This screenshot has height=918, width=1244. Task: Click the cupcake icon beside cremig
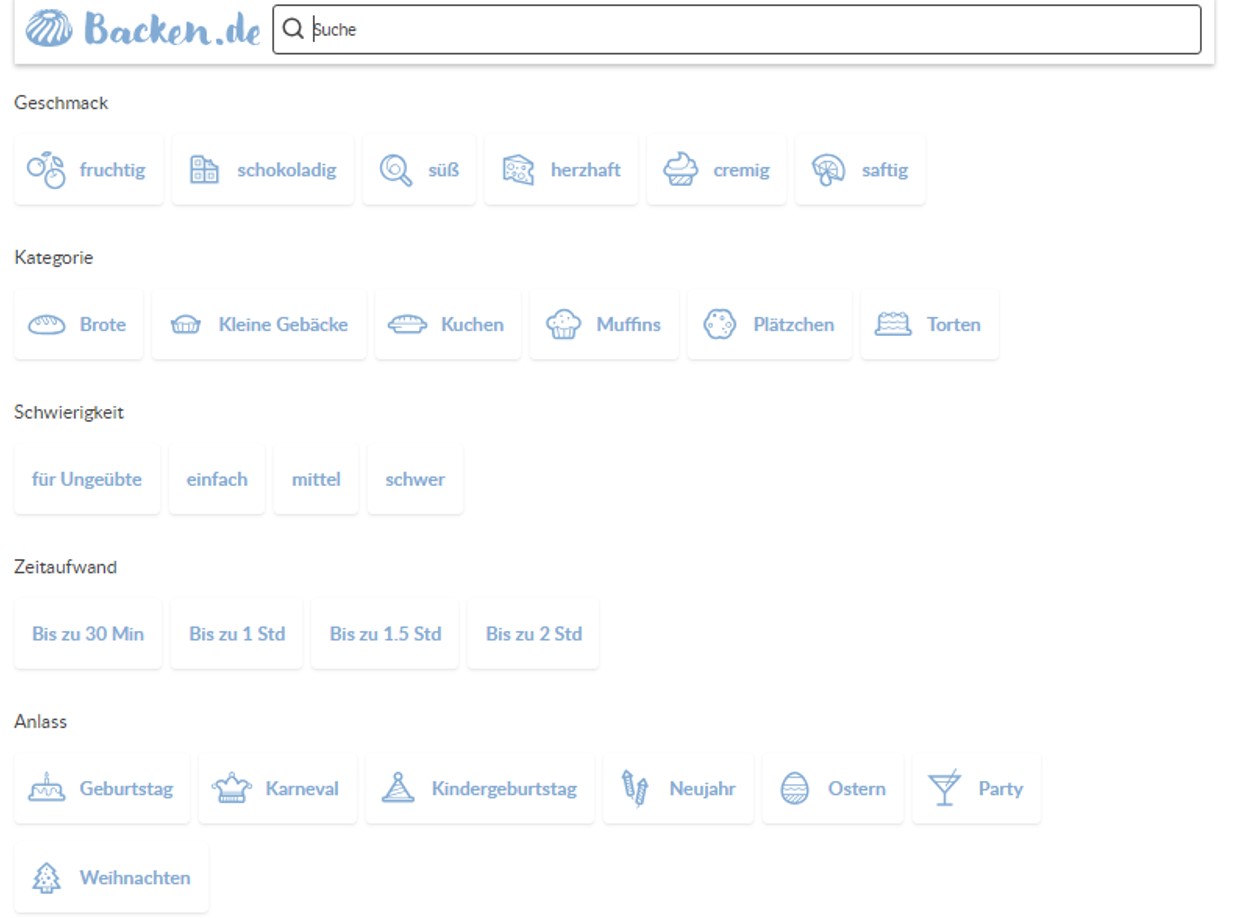[680, 169]
